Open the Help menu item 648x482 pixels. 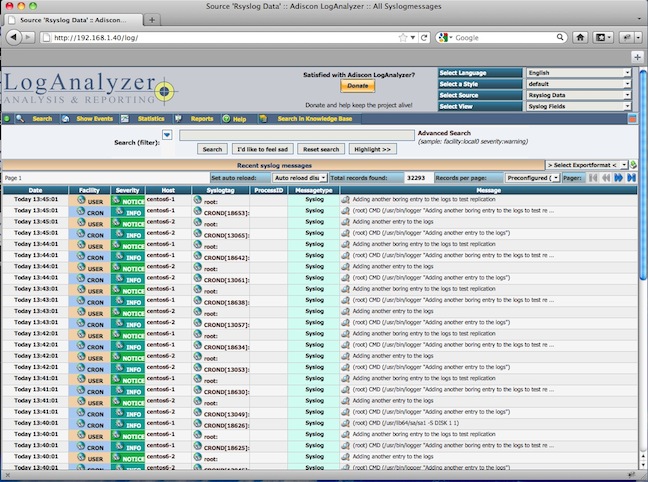coord(239,119)
